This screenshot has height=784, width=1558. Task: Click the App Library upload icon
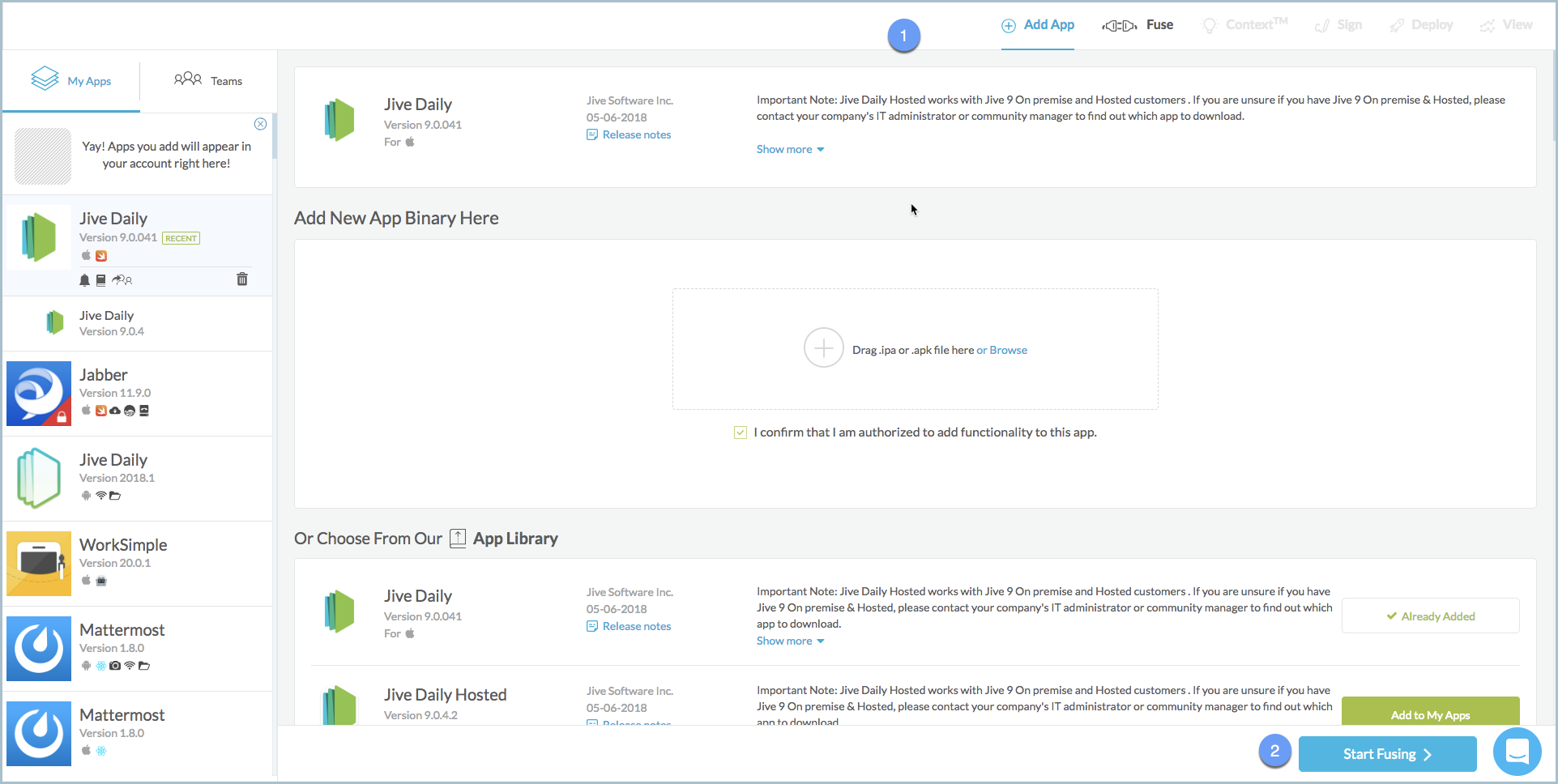click(458, 539)
